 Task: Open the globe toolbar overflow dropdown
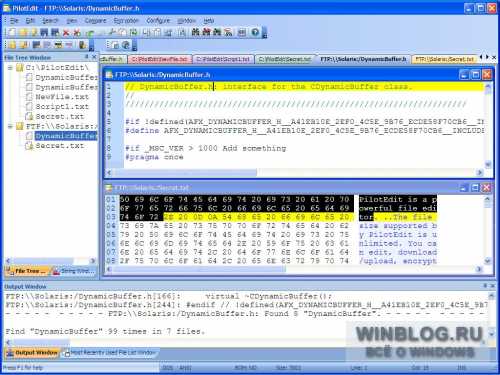(x=134, y=45)
